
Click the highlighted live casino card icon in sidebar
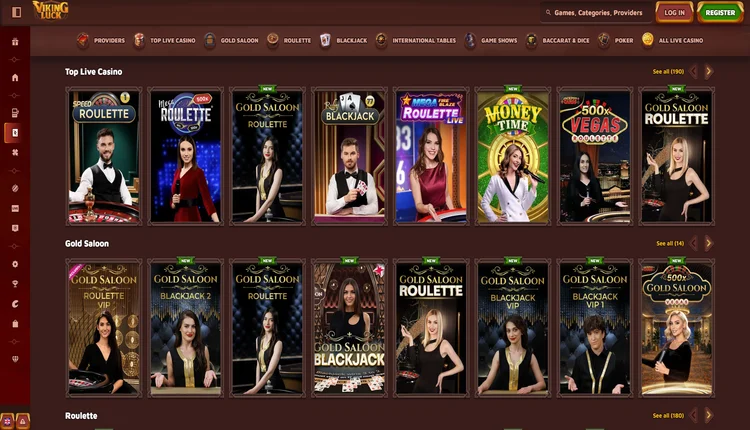pyautogui.click(x=15, y=132)
